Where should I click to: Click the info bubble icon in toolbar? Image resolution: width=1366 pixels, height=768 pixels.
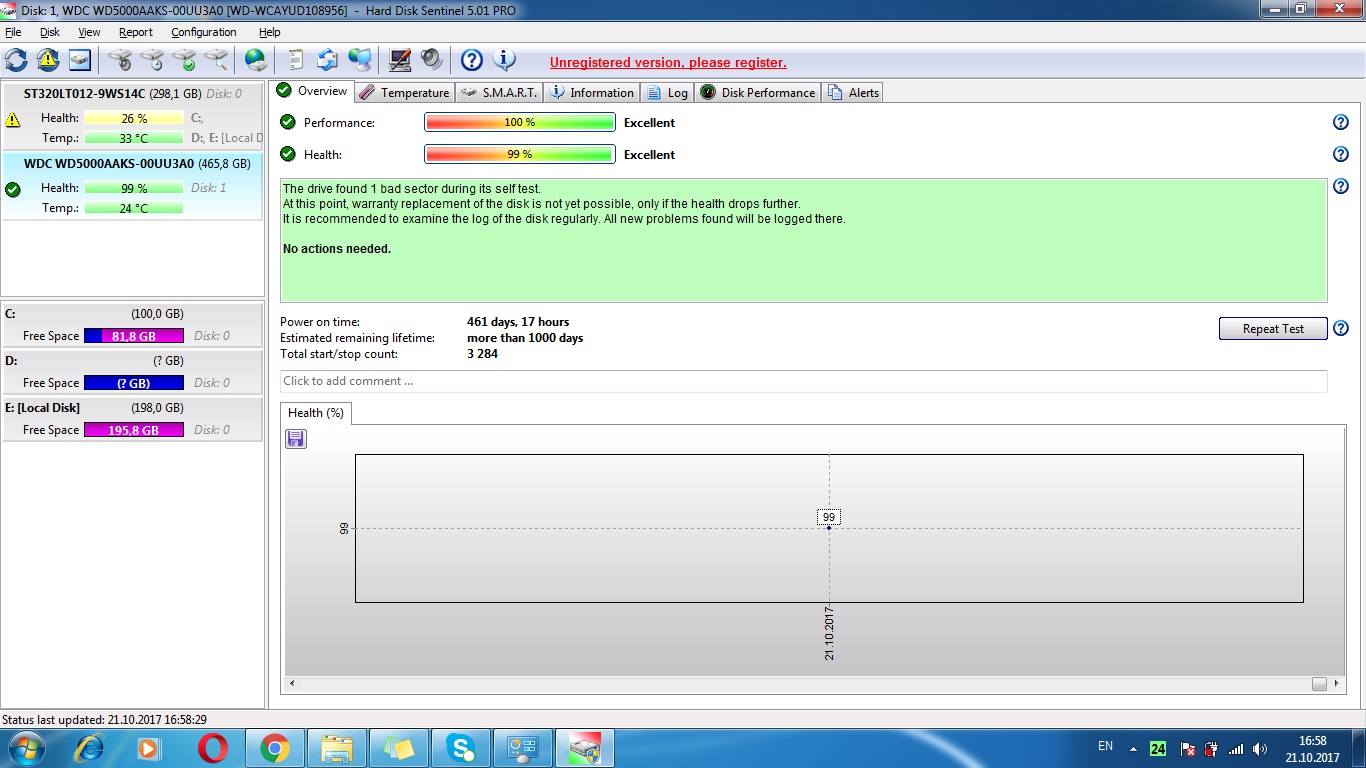(505, 60)
